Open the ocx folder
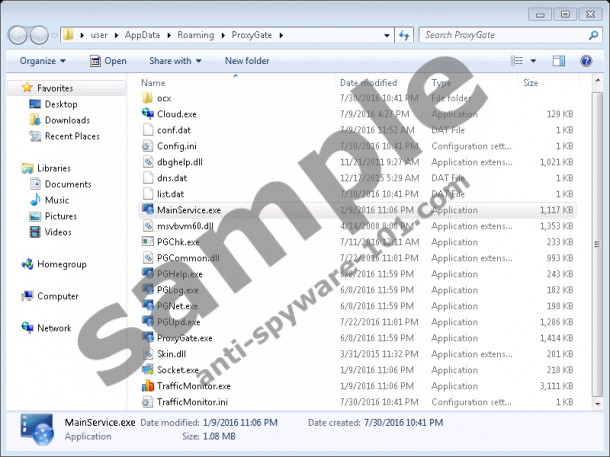The height and width of the screenshot is (457, 610). tap(164, 98)
